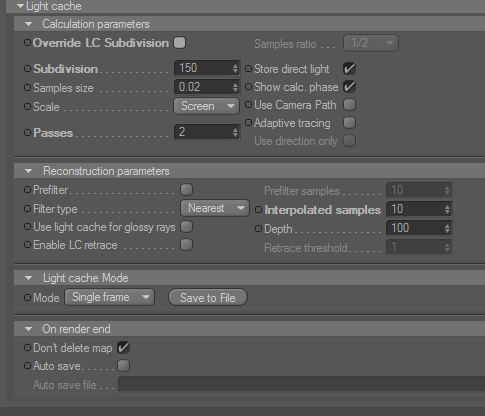Image resolution: width=485 pixels, height=416 pixels.
Task: Click animation dot beside Samples size
Action: pyautogui.click(x=27, y=88)
